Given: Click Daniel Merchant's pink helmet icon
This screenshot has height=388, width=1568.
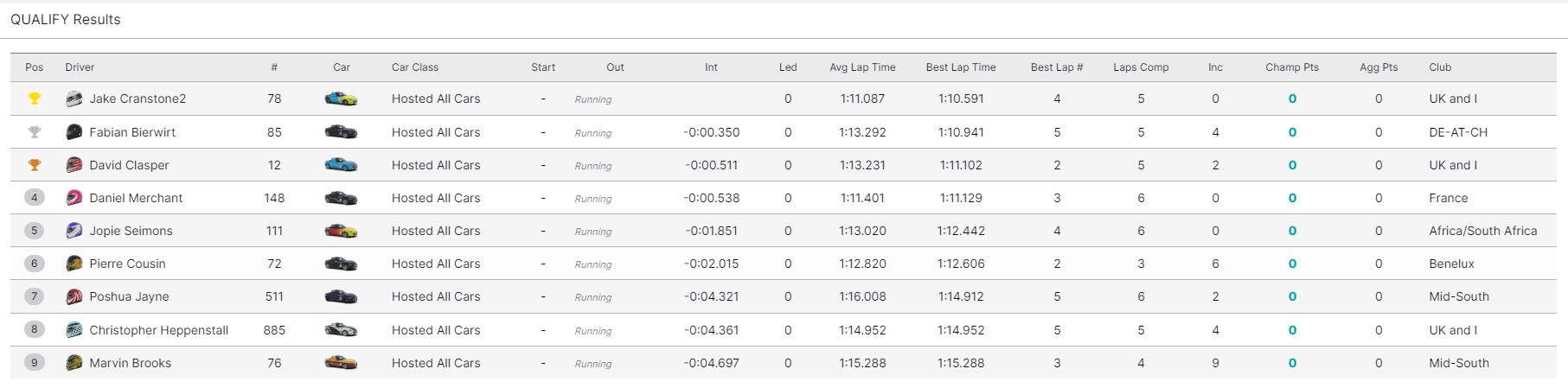Looking at the screenshot, I should click(74, 198).
